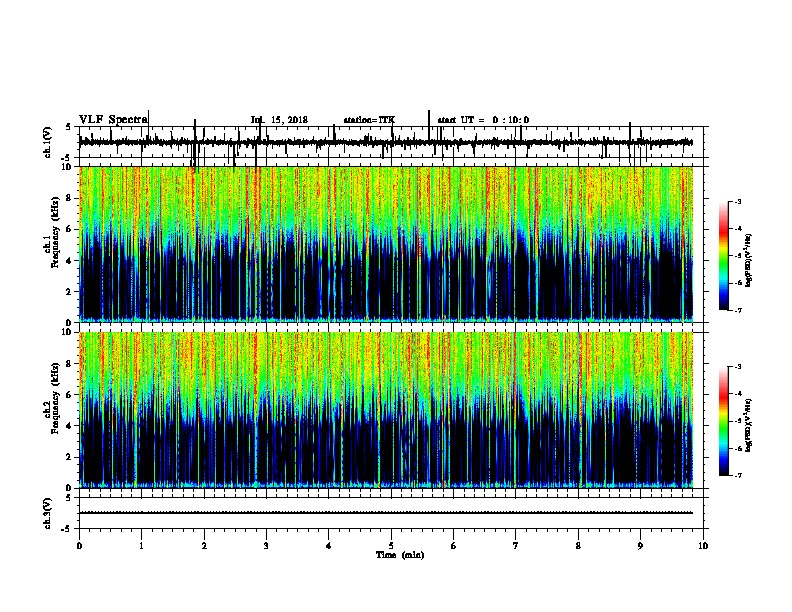
Task: Click inside the ch.1 spectrogram panel
Action: tap(386, 244)
